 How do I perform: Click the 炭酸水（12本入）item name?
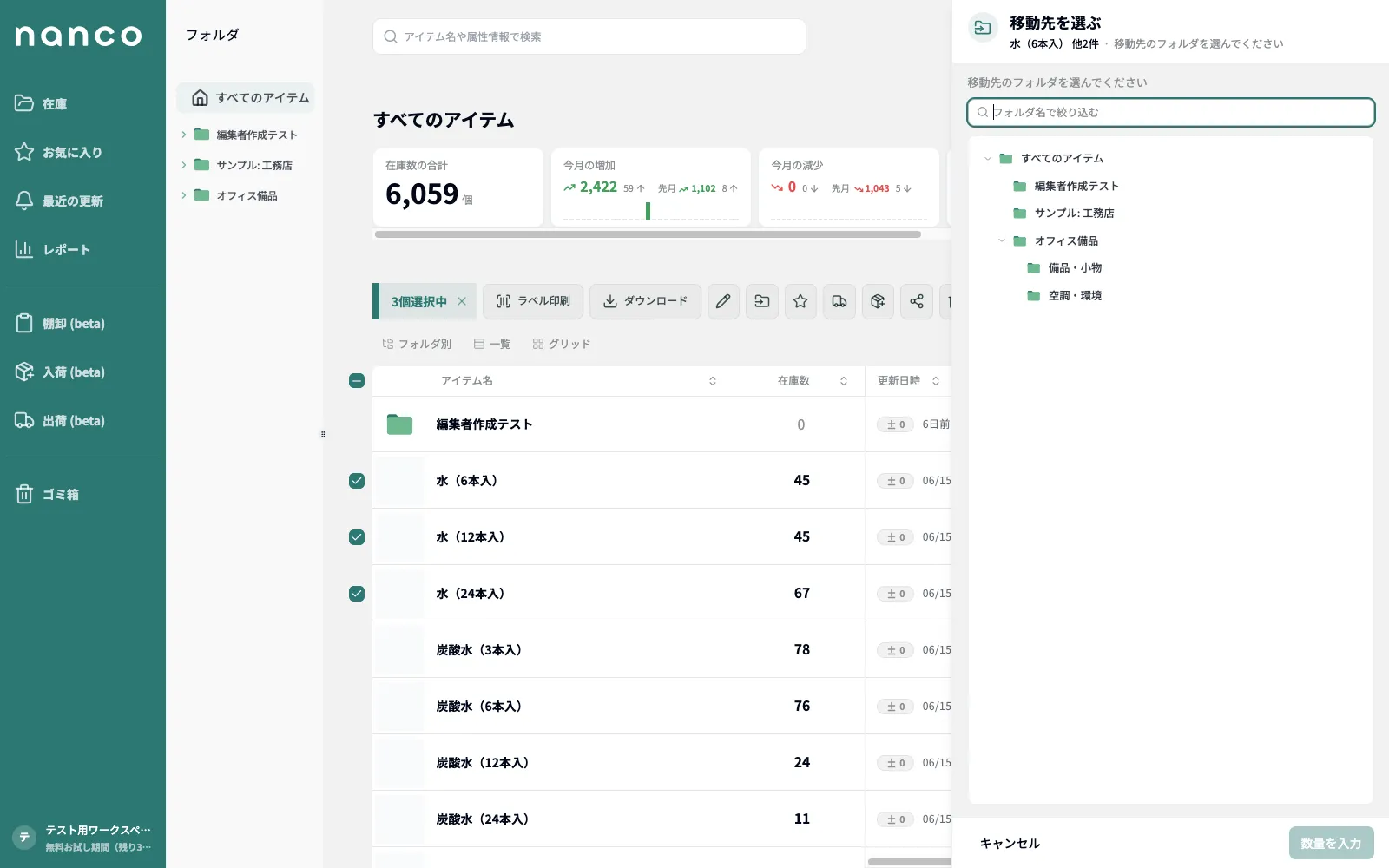pos(483,762)
